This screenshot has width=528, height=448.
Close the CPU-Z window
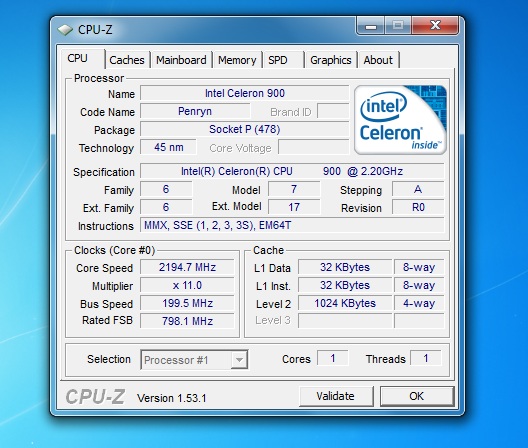[435, 26]
